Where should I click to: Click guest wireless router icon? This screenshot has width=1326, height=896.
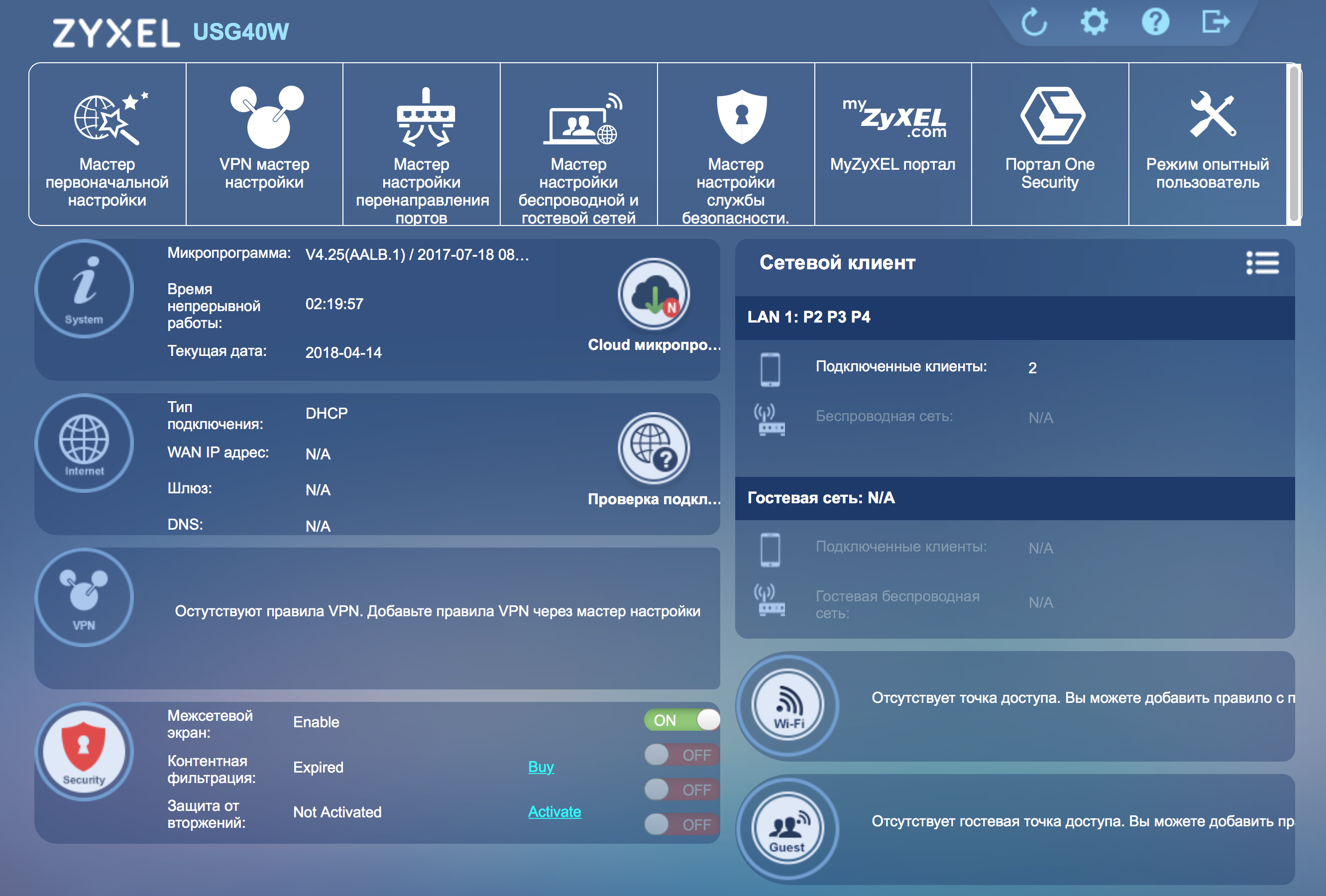(771, 600)
